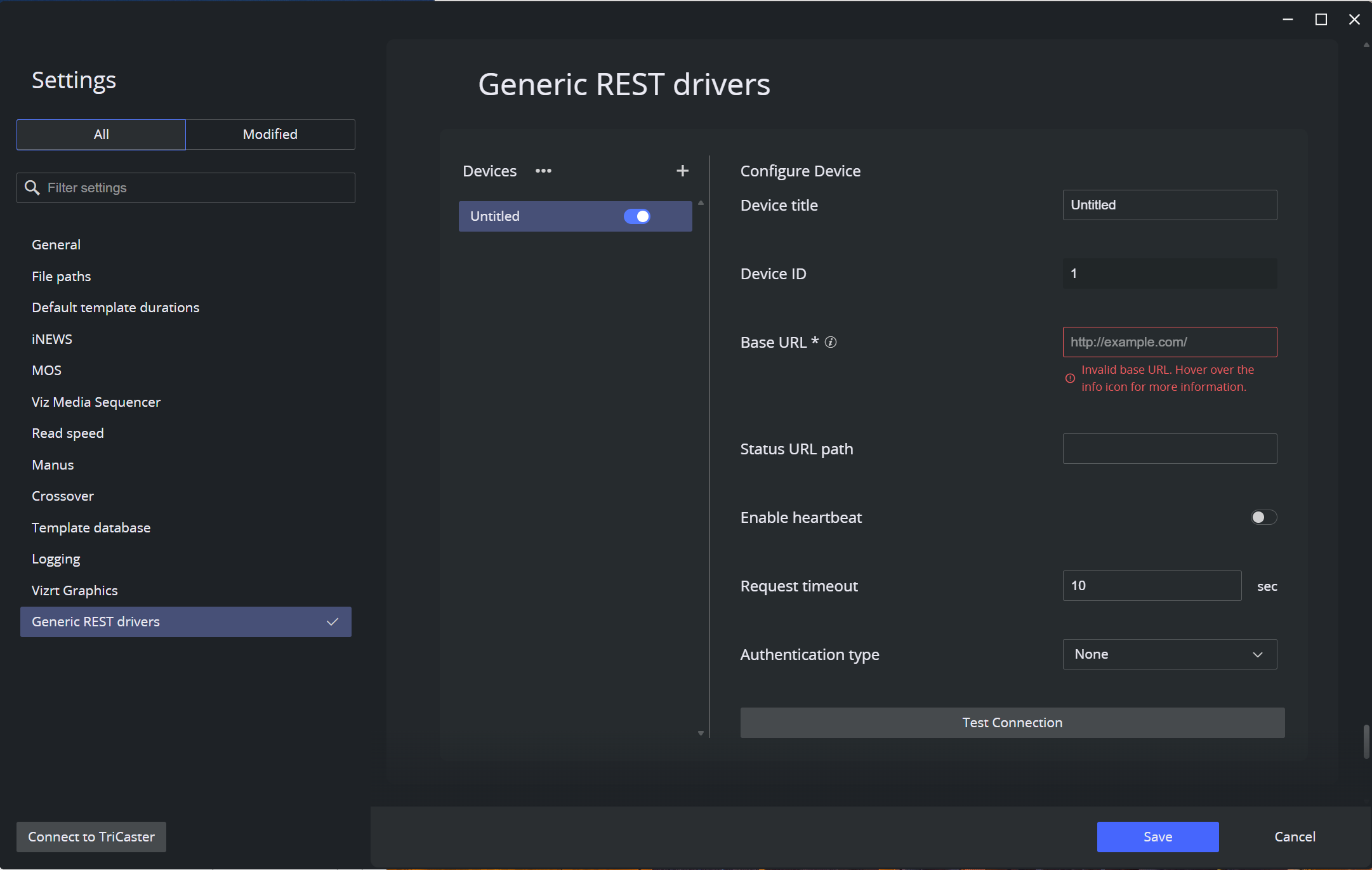Click the device list scroll down arrow

(701, 733)
